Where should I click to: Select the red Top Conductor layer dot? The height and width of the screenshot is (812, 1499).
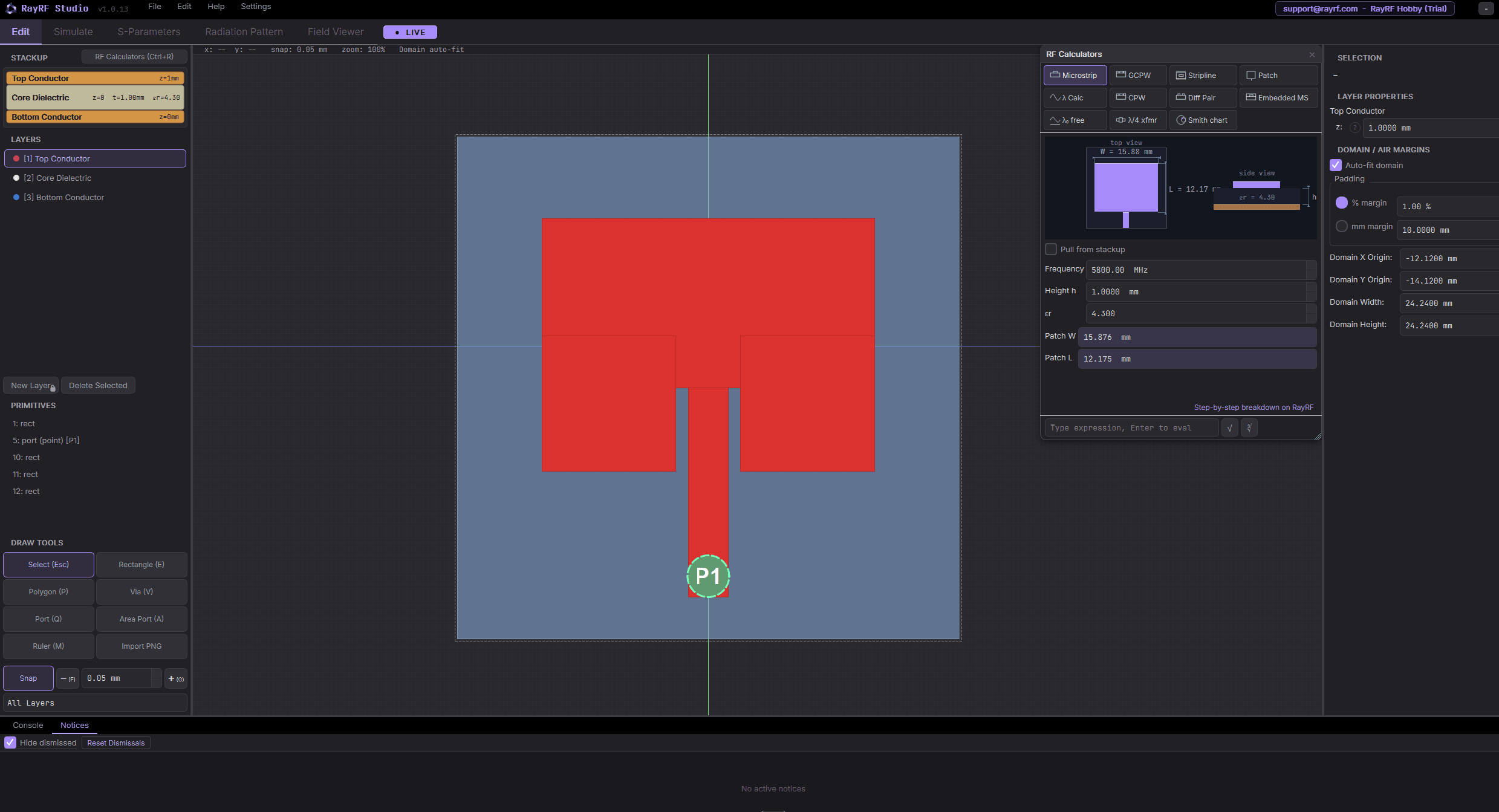click(x=16, y=158)
